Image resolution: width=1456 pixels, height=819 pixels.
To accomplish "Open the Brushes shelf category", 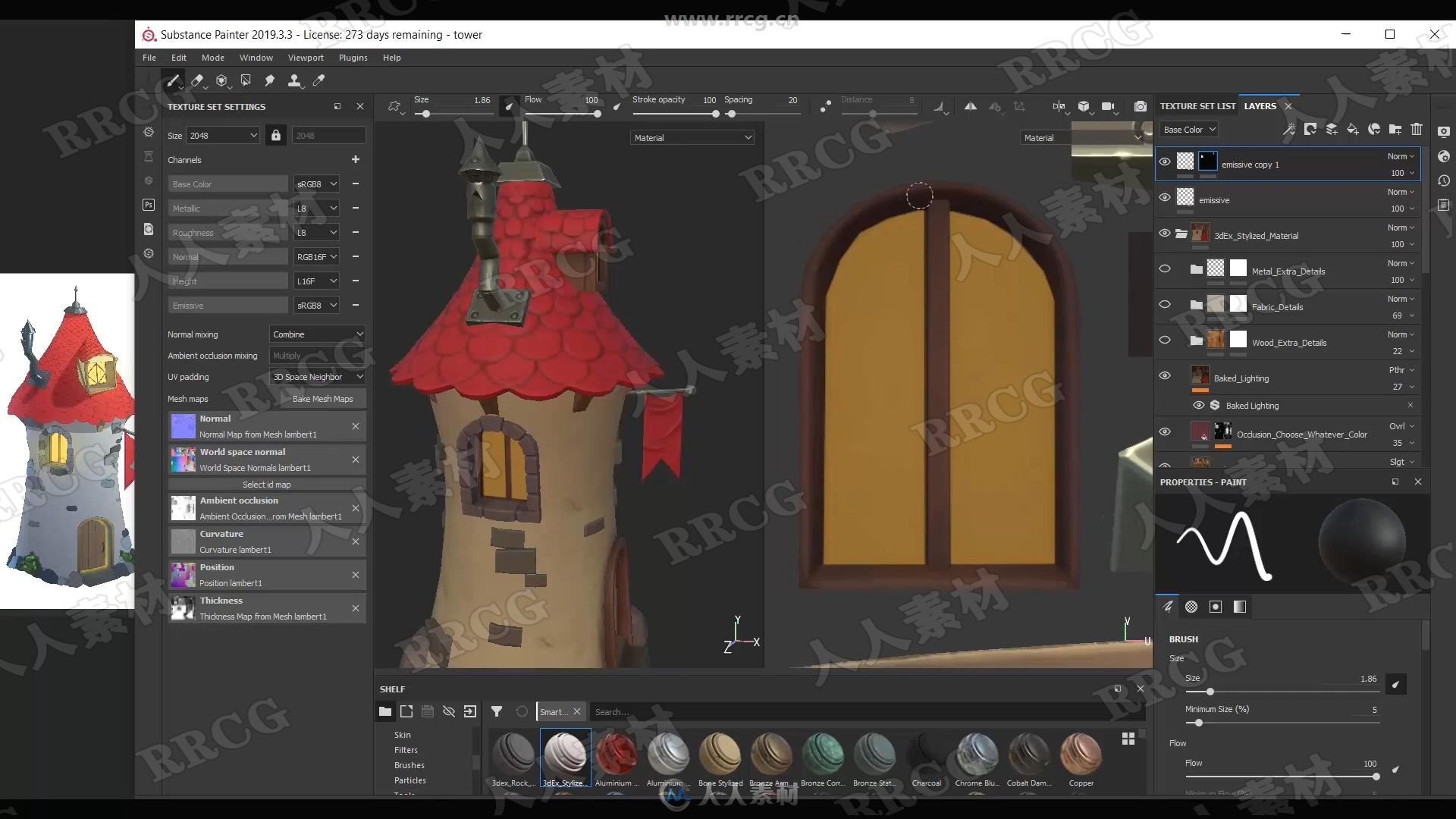I will 409,764.
